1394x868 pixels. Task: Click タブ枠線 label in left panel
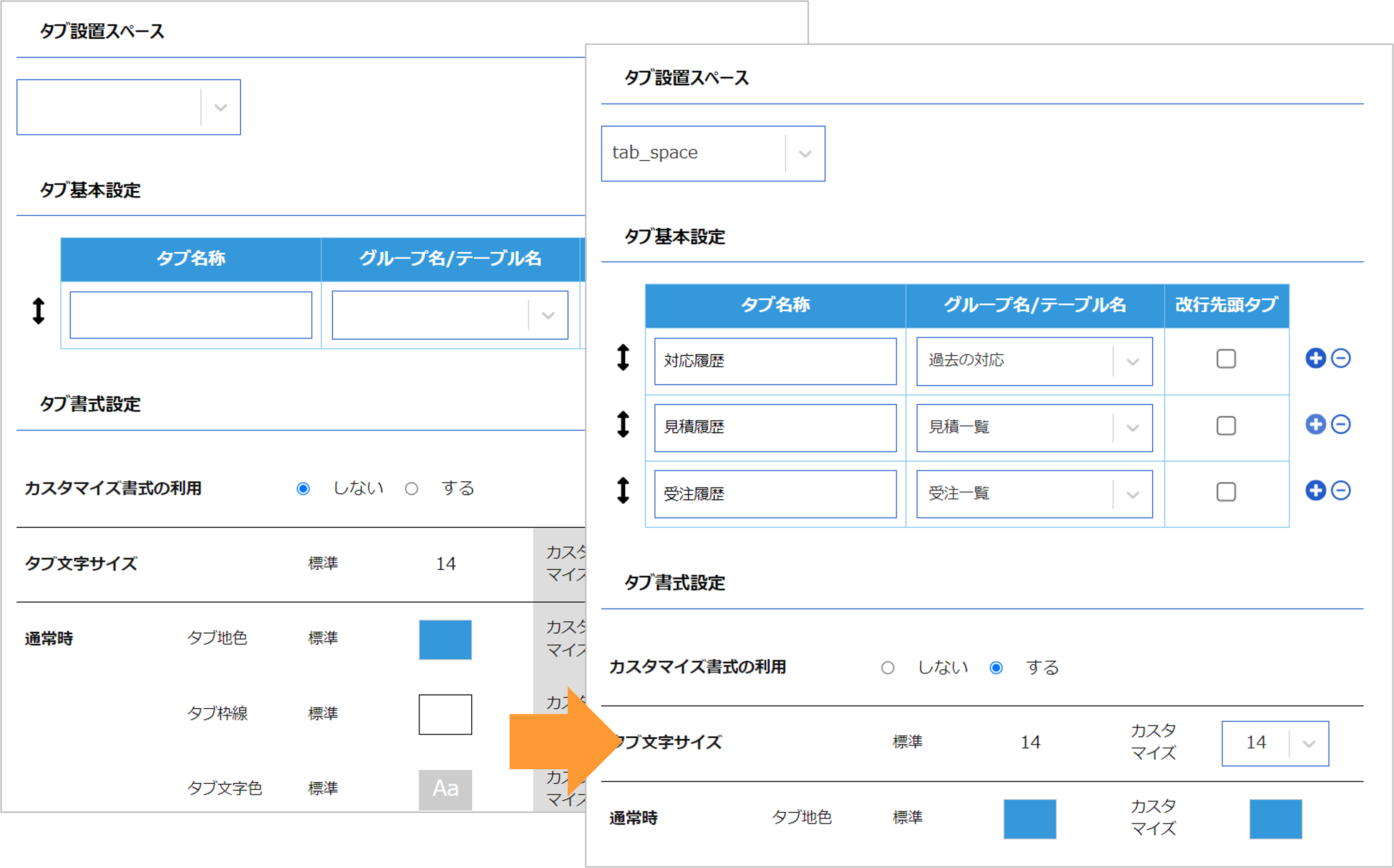pos(217,714)
